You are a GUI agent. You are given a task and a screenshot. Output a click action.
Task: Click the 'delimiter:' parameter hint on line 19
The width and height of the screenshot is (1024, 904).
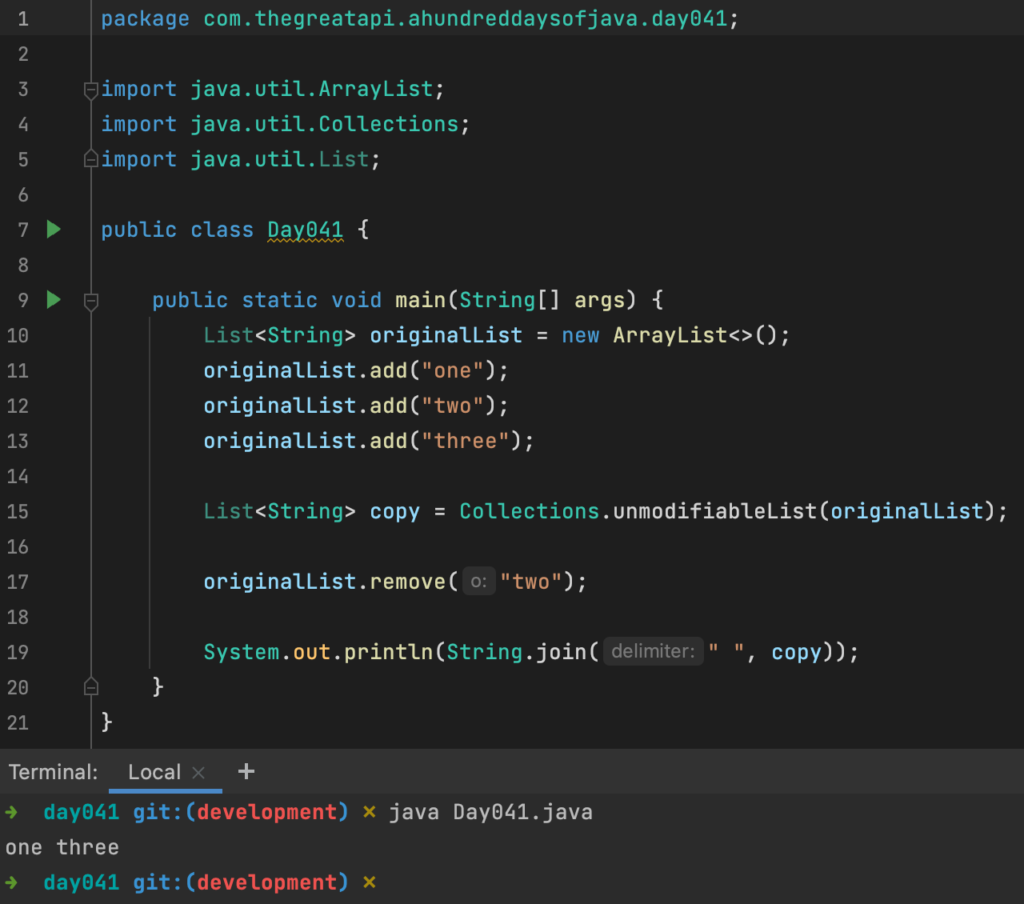[x=652, y=651]
